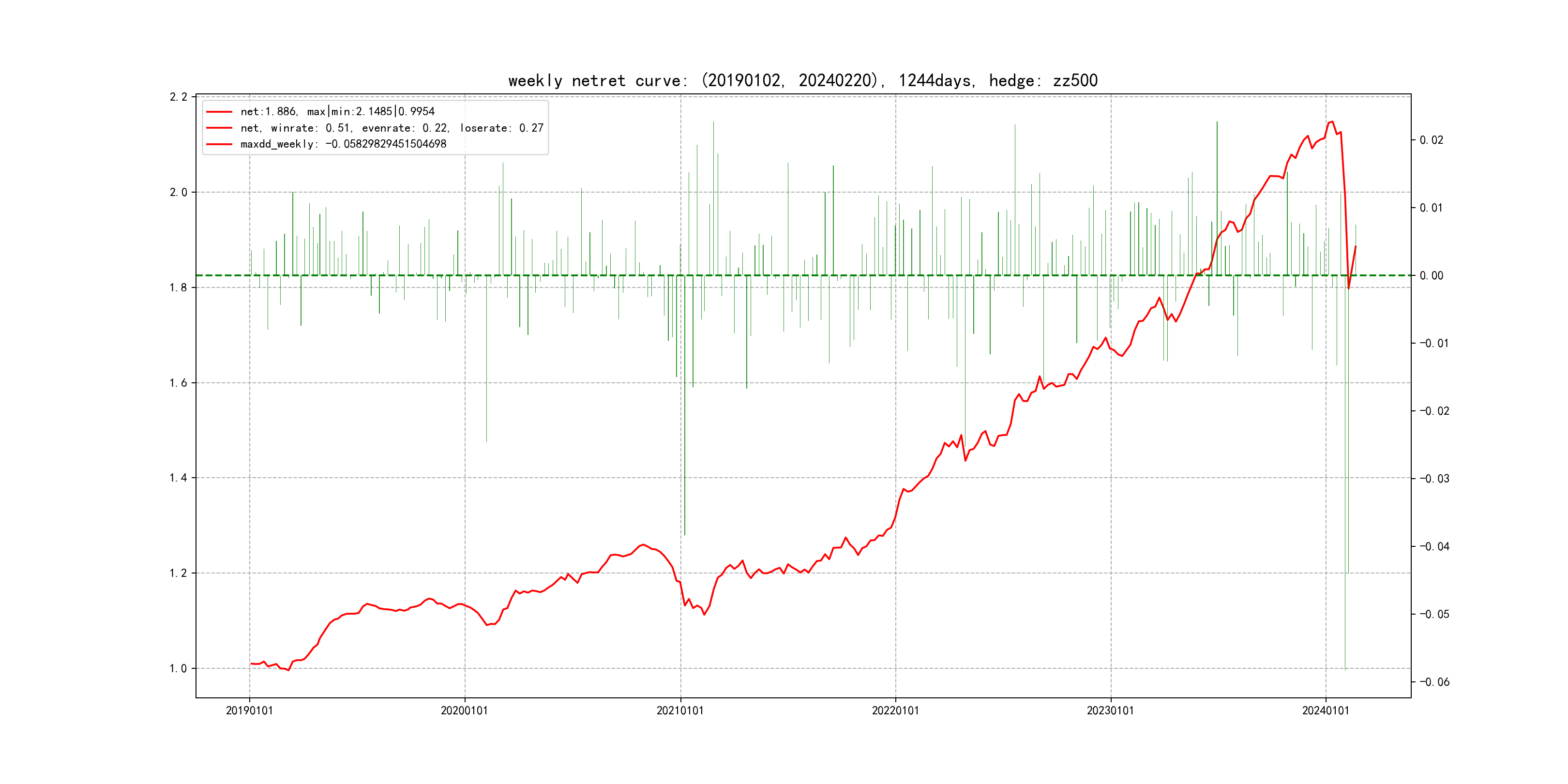
Task: Click the red line swatch beside net:1.886
Action: click(x=219, y=112)
